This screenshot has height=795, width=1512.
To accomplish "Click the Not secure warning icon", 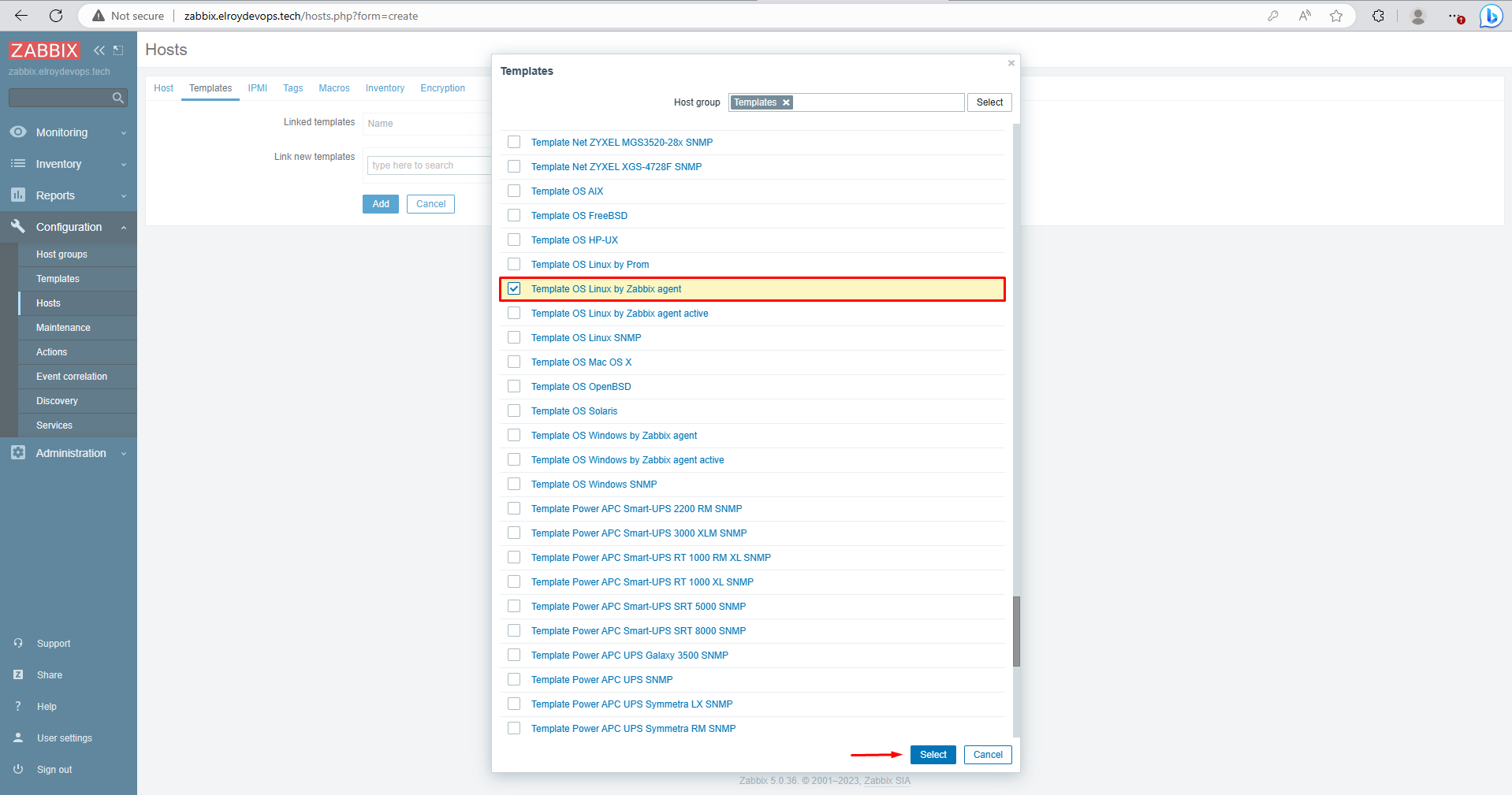I will click(x=99, y=16).
